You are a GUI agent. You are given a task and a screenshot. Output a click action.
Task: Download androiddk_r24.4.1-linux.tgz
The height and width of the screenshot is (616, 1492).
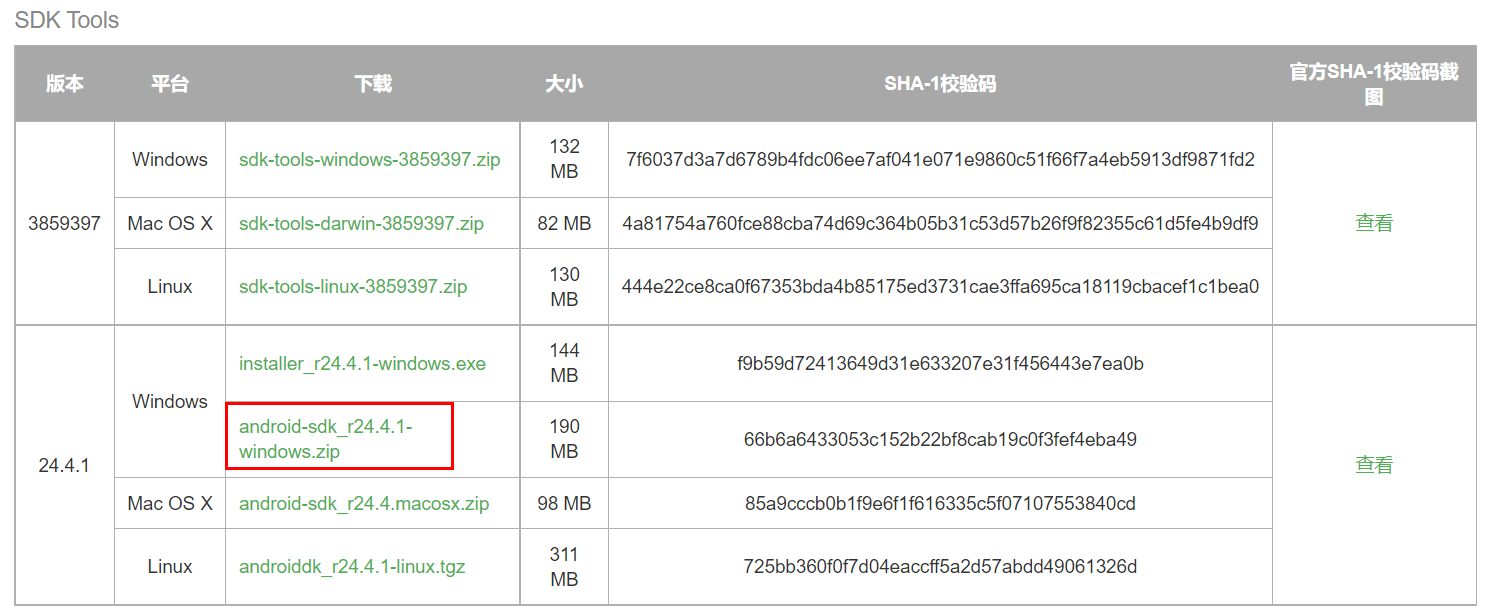(352, 567)
